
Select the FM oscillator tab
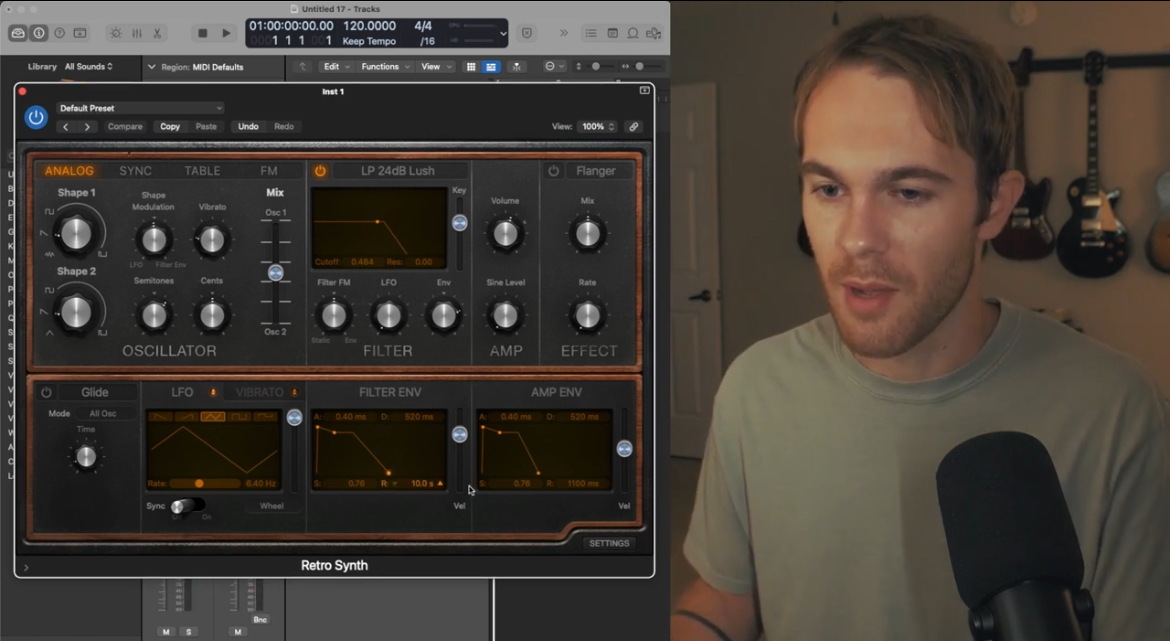point(269,171)
